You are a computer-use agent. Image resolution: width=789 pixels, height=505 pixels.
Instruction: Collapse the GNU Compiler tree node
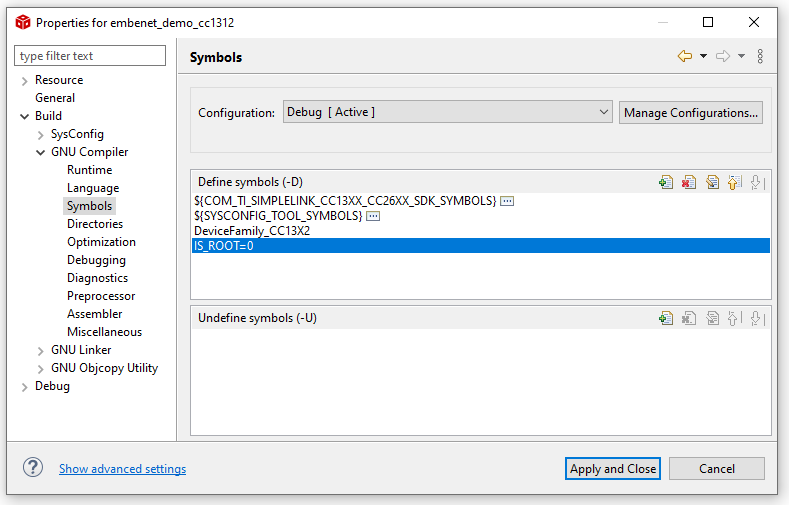click(x=41, y=152)
